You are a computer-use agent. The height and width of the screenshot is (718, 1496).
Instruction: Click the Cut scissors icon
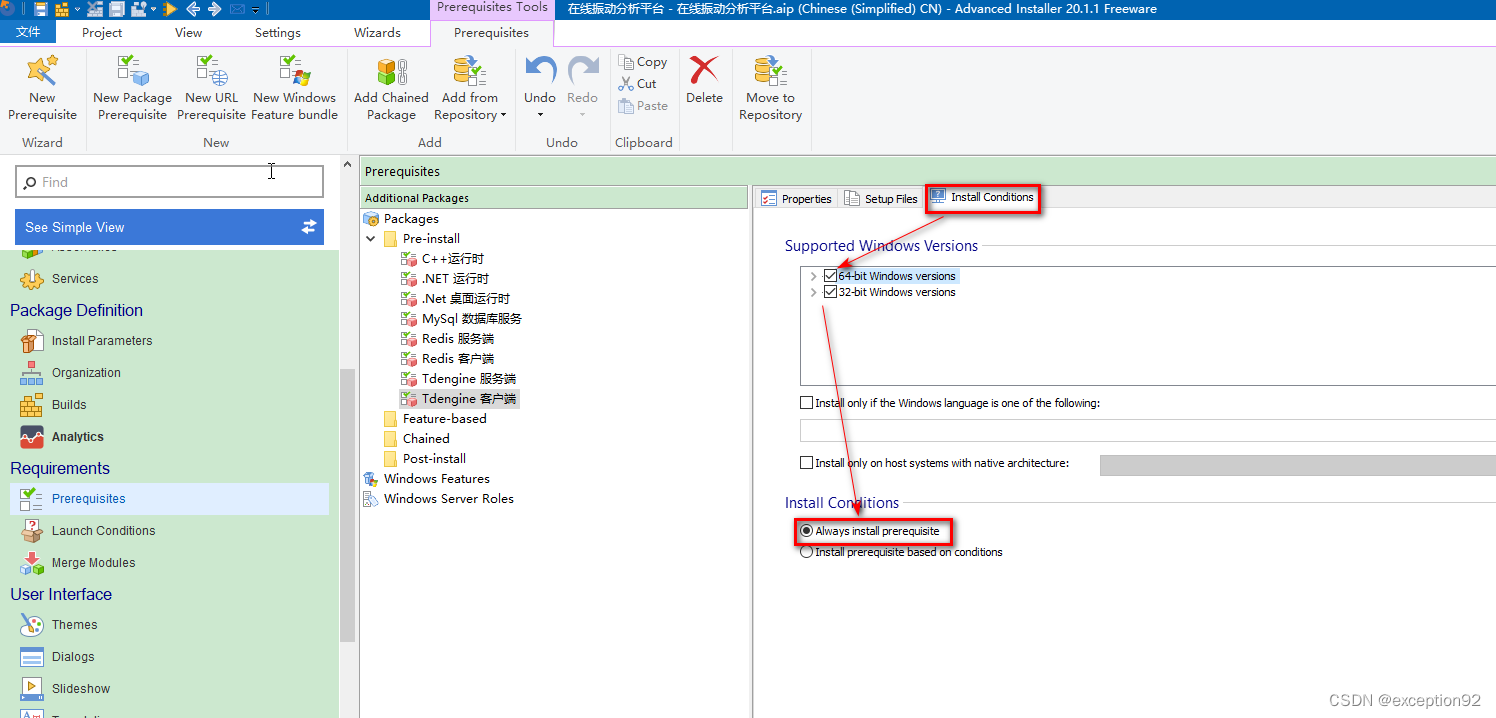pyautogui.click(x=626, y=84)
